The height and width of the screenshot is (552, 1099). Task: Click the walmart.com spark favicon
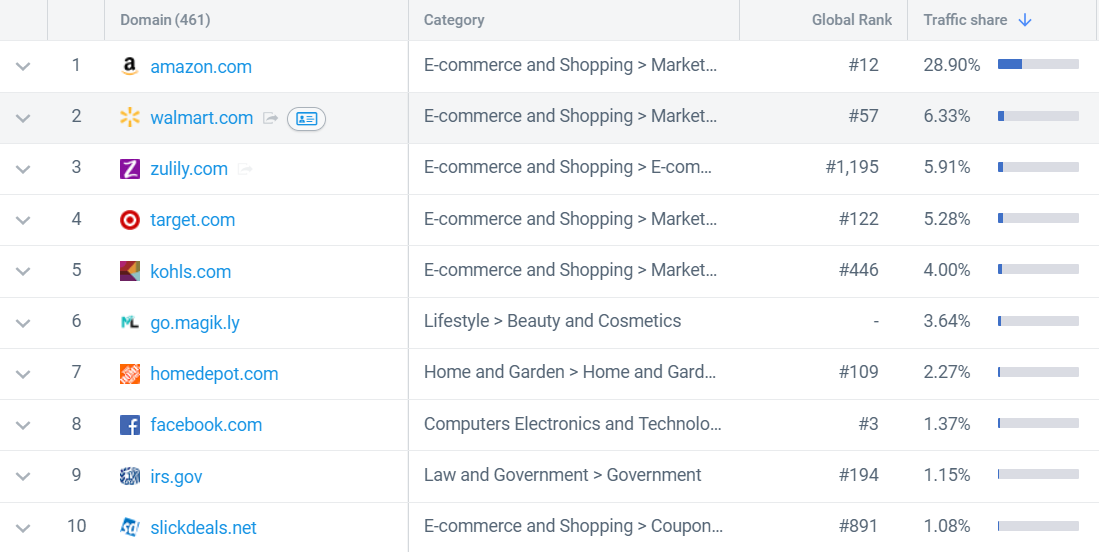(x=130, y=118)
